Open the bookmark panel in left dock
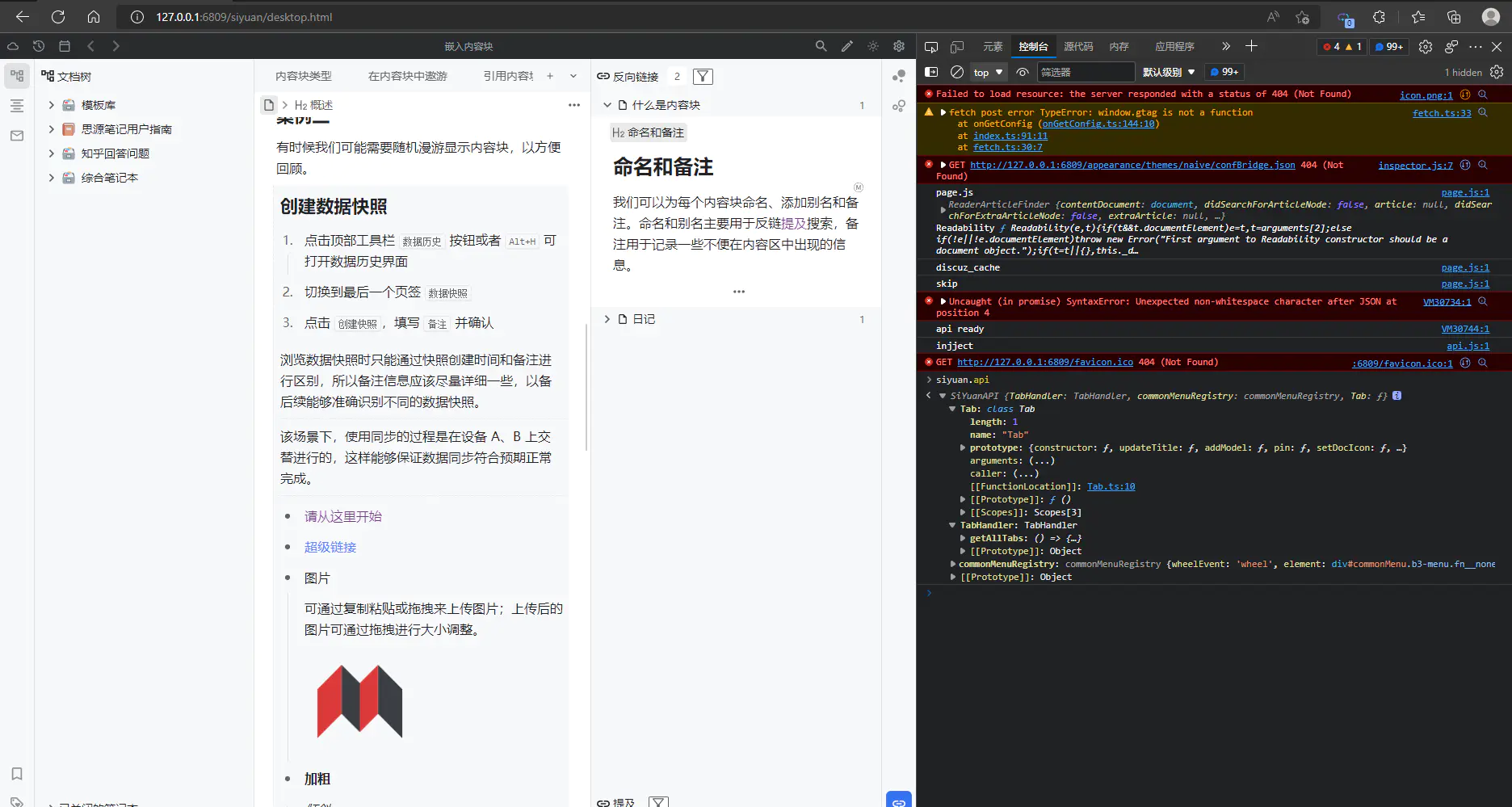 coord(17,773)
